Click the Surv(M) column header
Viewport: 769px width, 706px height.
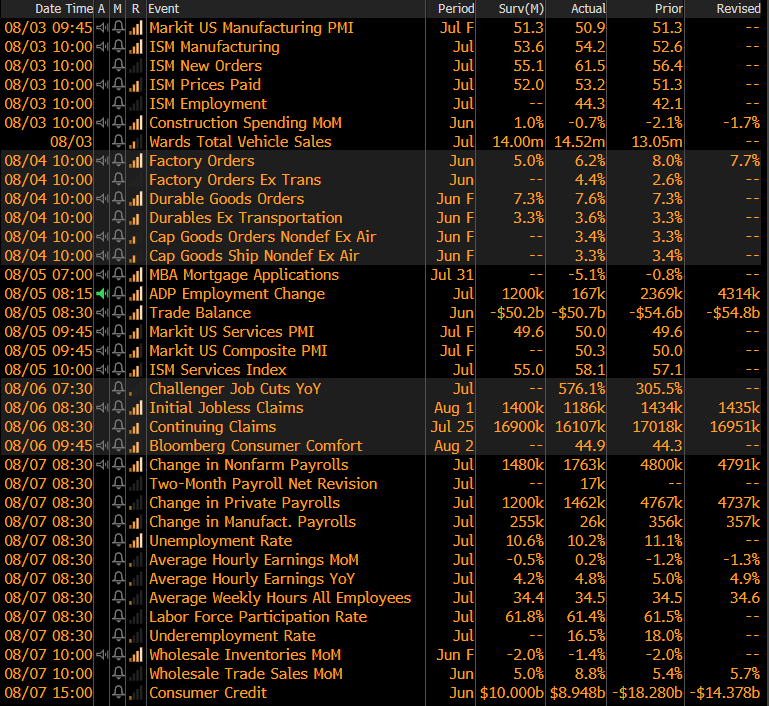tap(521, 9)
